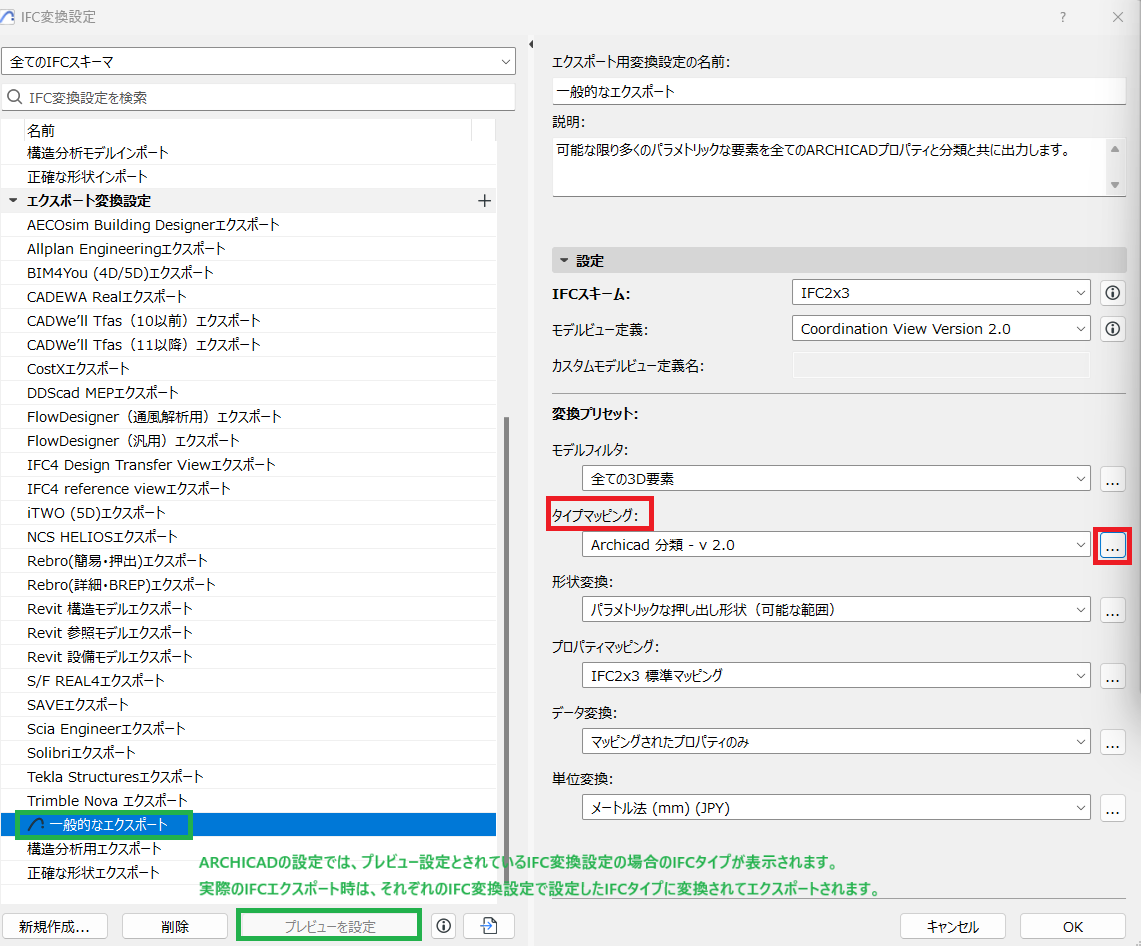Open the 全てのIFCスキーマ dropdown
Viewport: 1141px width, 946px height.
[258, 62]
